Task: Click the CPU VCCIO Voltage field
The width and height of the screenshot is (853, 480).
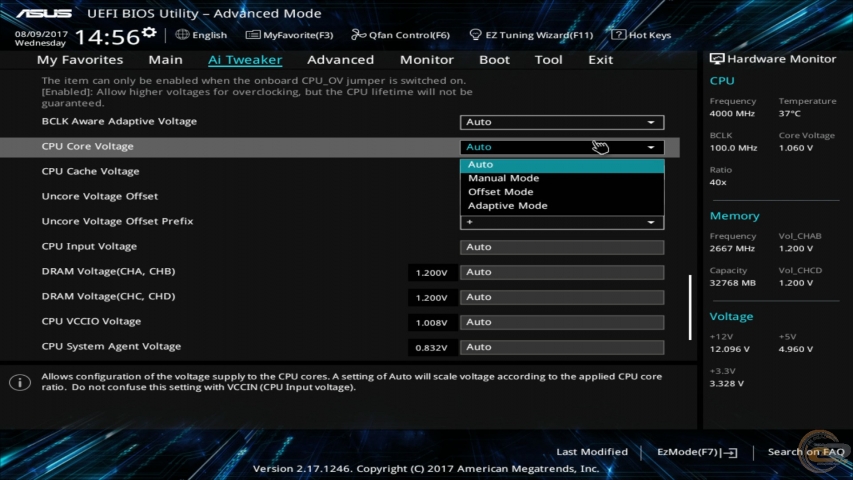Action: pos(562,322)
